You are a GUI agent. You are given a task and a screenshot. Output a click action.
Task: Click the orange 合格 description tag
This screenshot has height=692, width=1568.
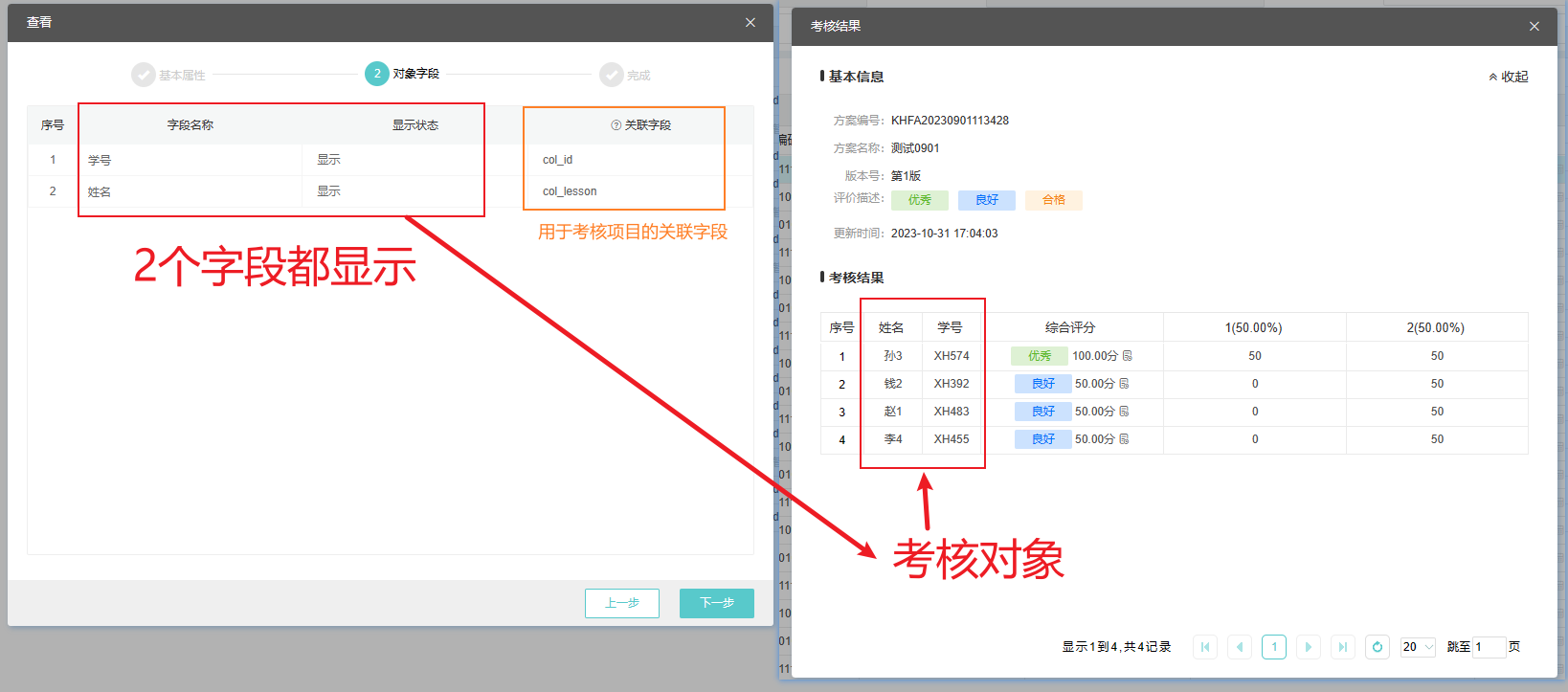tap(1054, 200)
